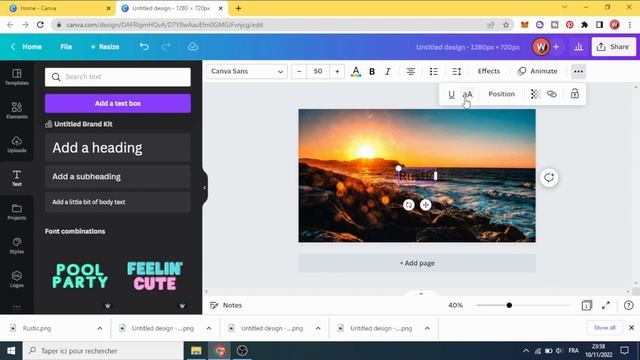Screen dimensions: 640x360
Task: Click the zoom slider handle
Action: pos(509,305)
